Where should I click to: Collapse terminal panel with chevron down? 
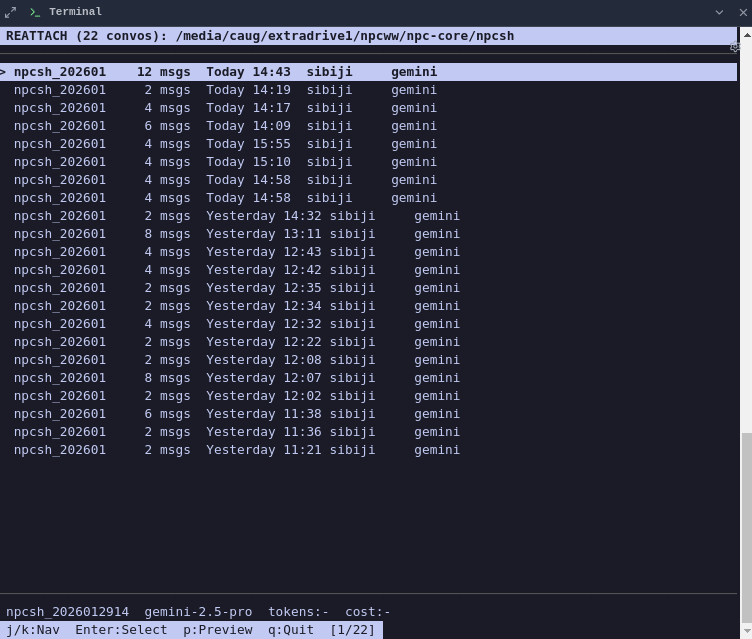point(719,12)
